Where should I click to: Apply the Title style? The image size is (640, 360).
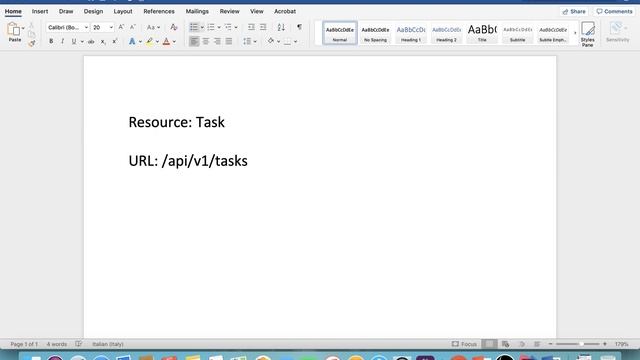point(482,33)
